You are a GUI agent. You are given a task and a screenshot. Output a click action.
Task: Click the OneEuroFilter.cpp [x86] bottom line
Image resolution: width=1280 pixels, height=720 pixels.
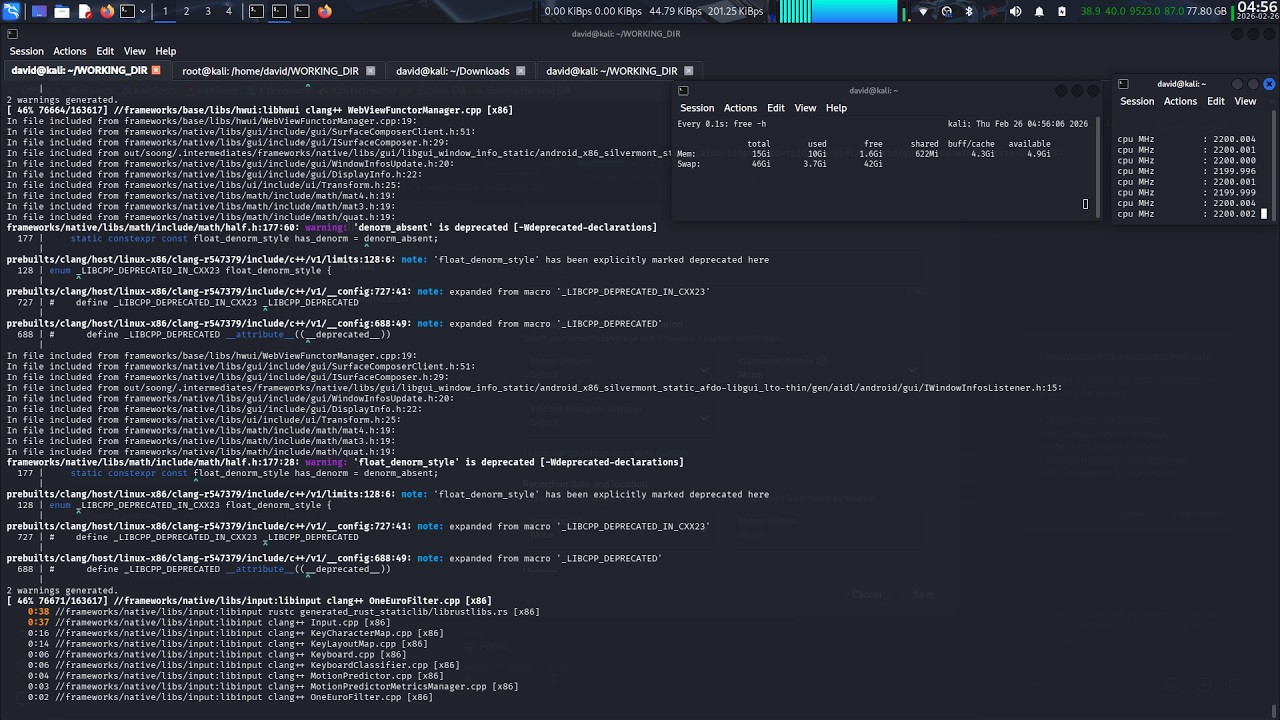point(244,697)
